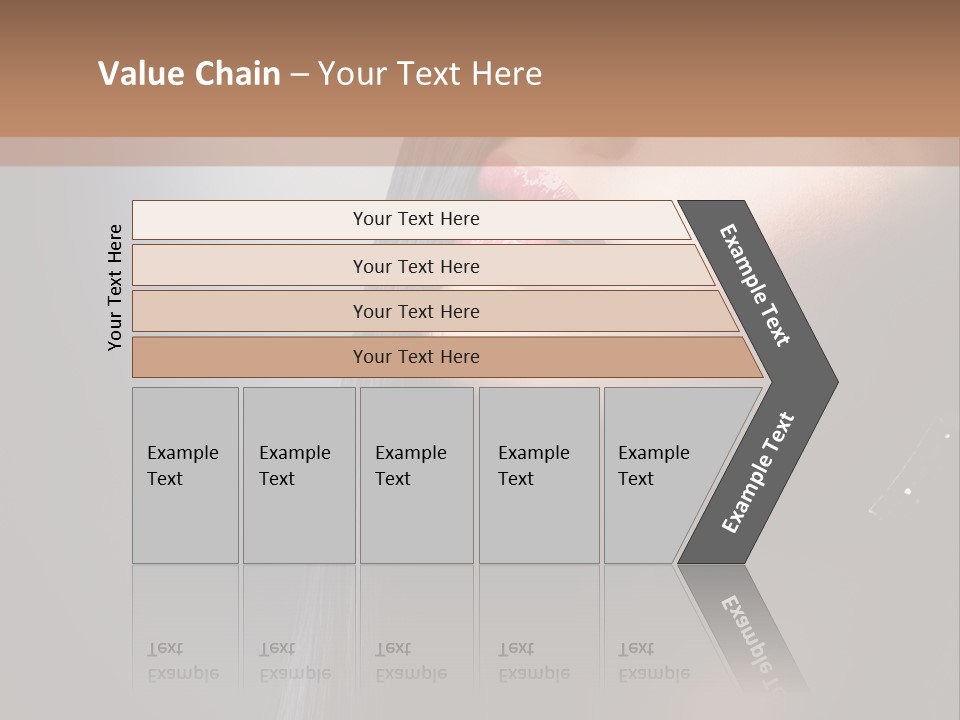Select the third 'Your Text Here' bar from top
The width and height of the screenshot is (960, 720).
(416, 311)
